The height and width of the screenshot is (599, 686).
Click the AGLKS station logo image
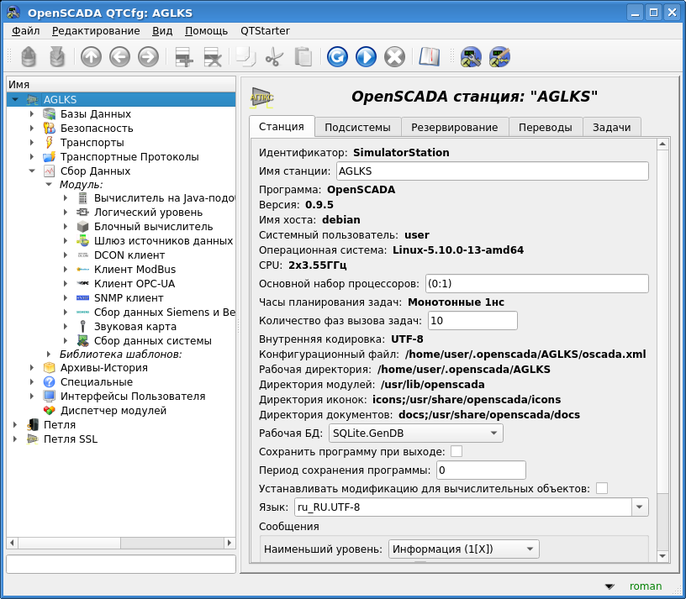pyautogui.click(x=262, y=97)
